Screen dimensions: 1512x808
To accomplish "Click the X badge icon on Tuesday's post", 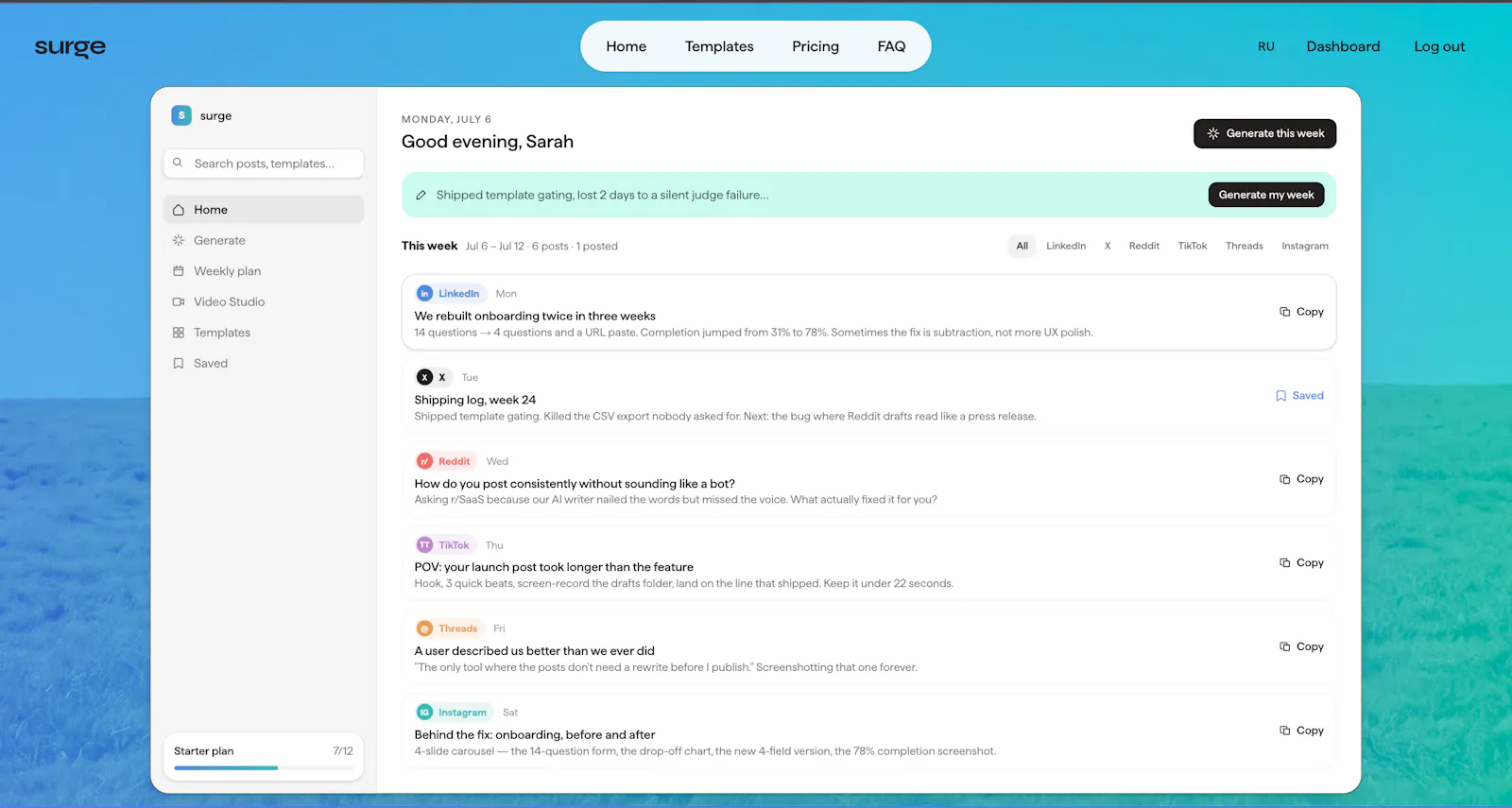I will (x=425, y=377).
